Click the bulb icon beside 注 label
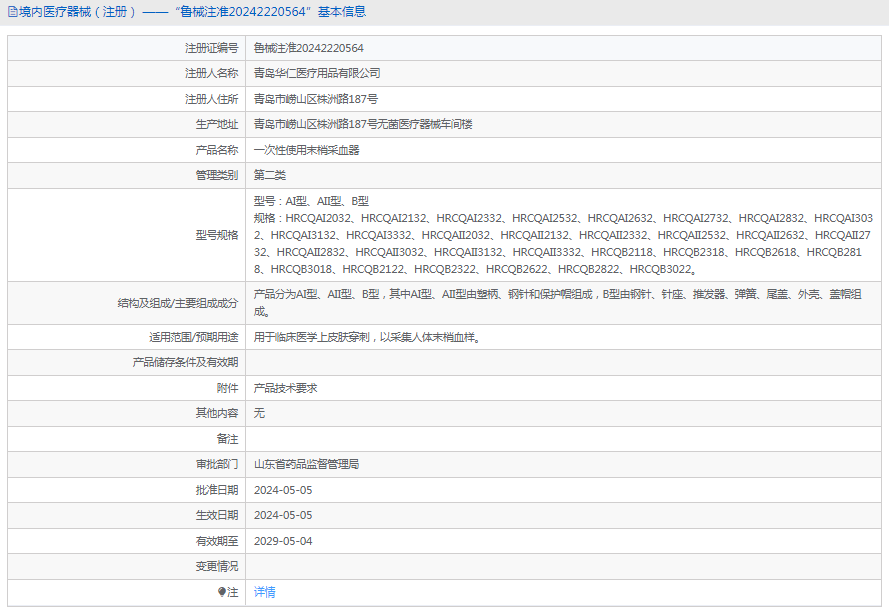This screenshot has height=611, width=889. coord(222,592)
